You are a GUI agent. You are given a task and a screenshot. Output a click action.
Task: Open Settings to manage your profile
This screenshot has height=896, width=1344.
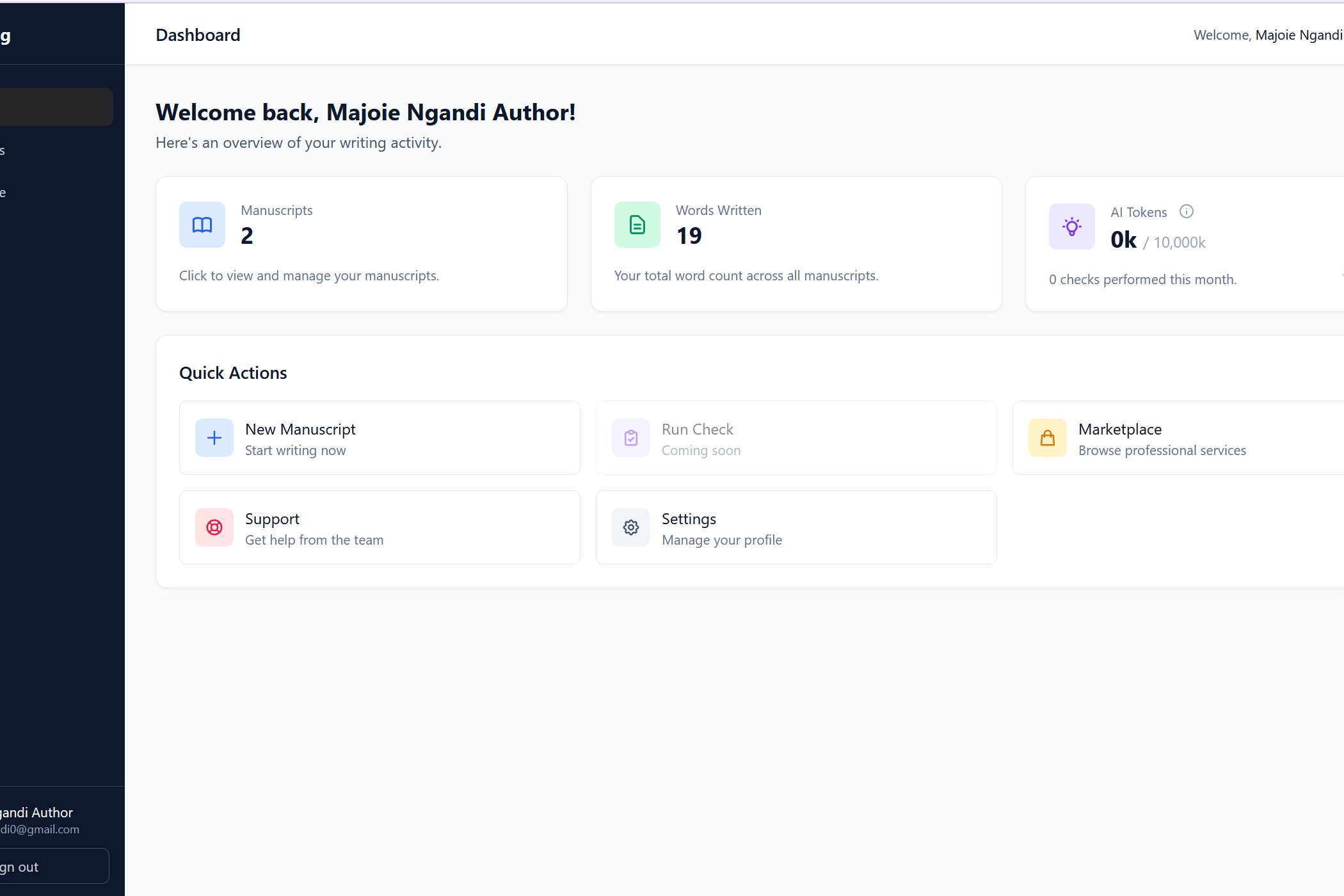tap(796, 527)
